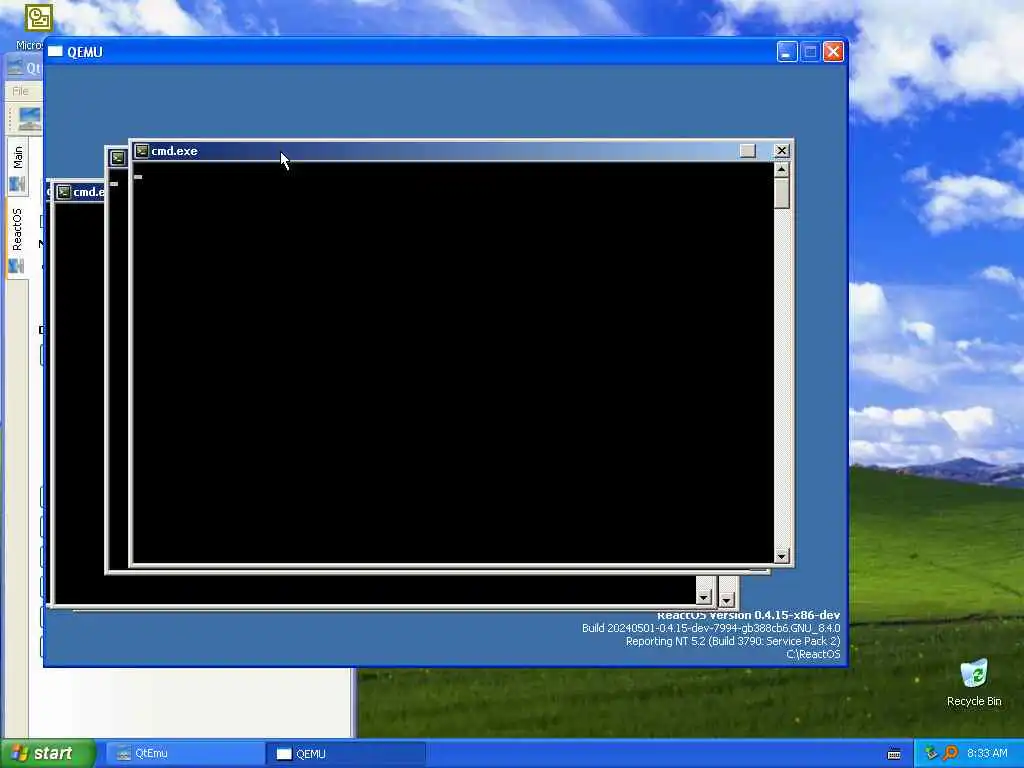1024x768 pixels.
Task: Click the QEMU window title icon
Action: pos(56,52)
